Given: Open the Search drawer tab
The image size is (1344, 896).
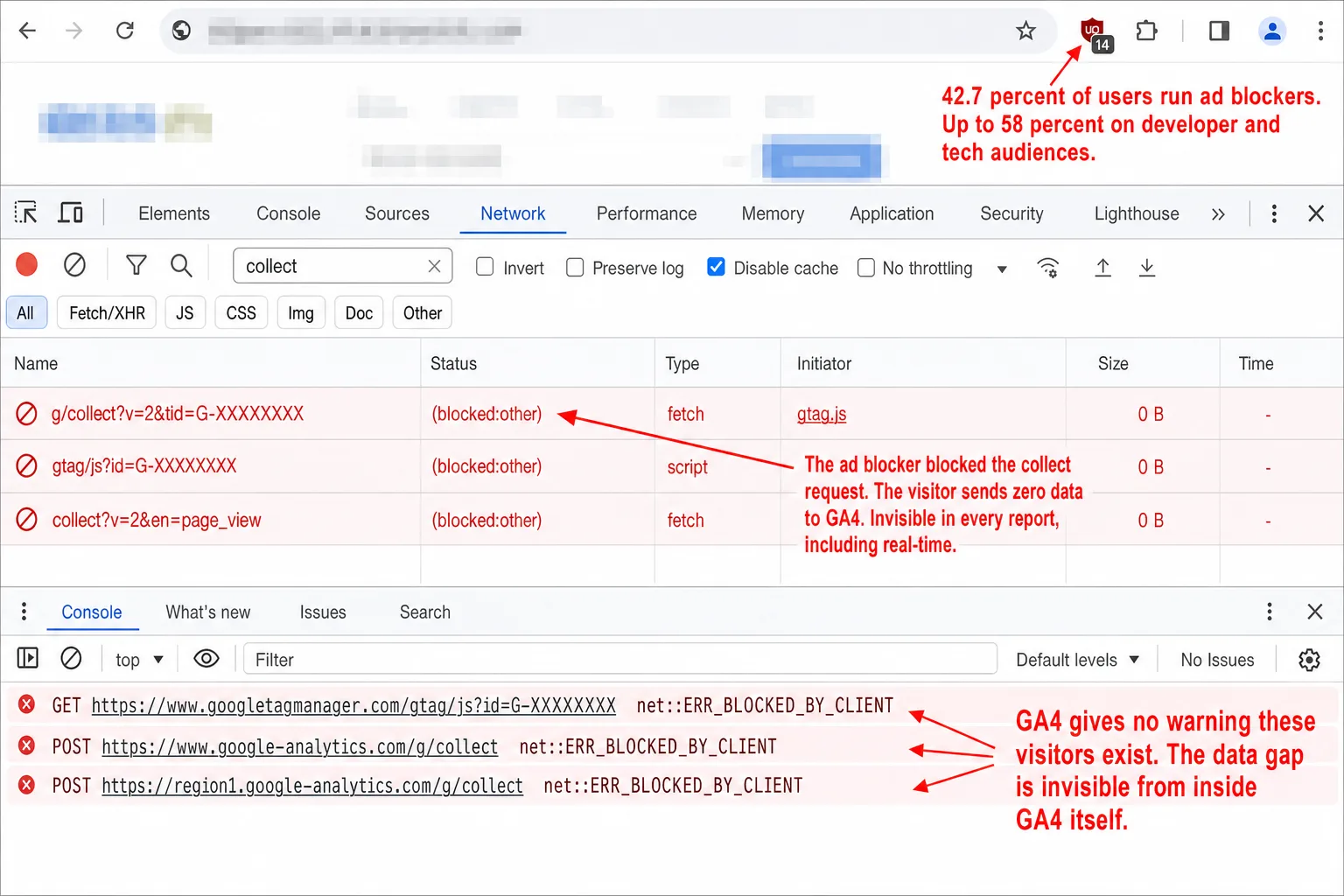Looking at the screenshot, I should click(x=425, y=612).
